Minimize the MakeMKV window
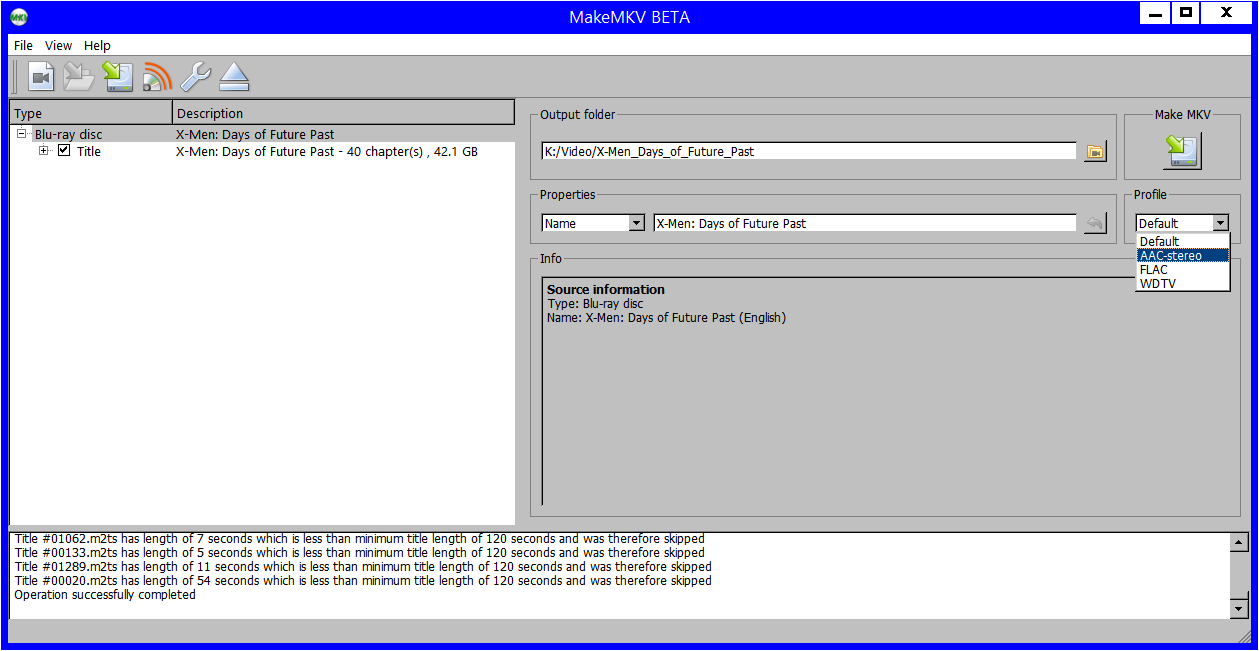Image resolution: width=1259 pixels, height=651 pixels. point(1154,14)
